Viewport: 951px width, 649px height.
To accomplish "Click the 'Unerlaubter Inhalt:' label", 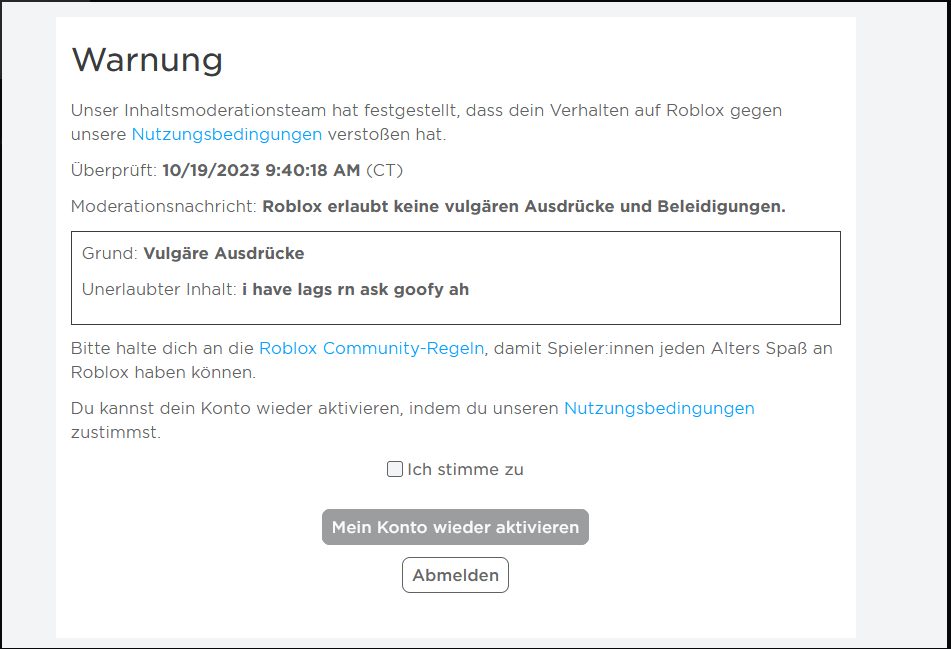I will [159, 290].
